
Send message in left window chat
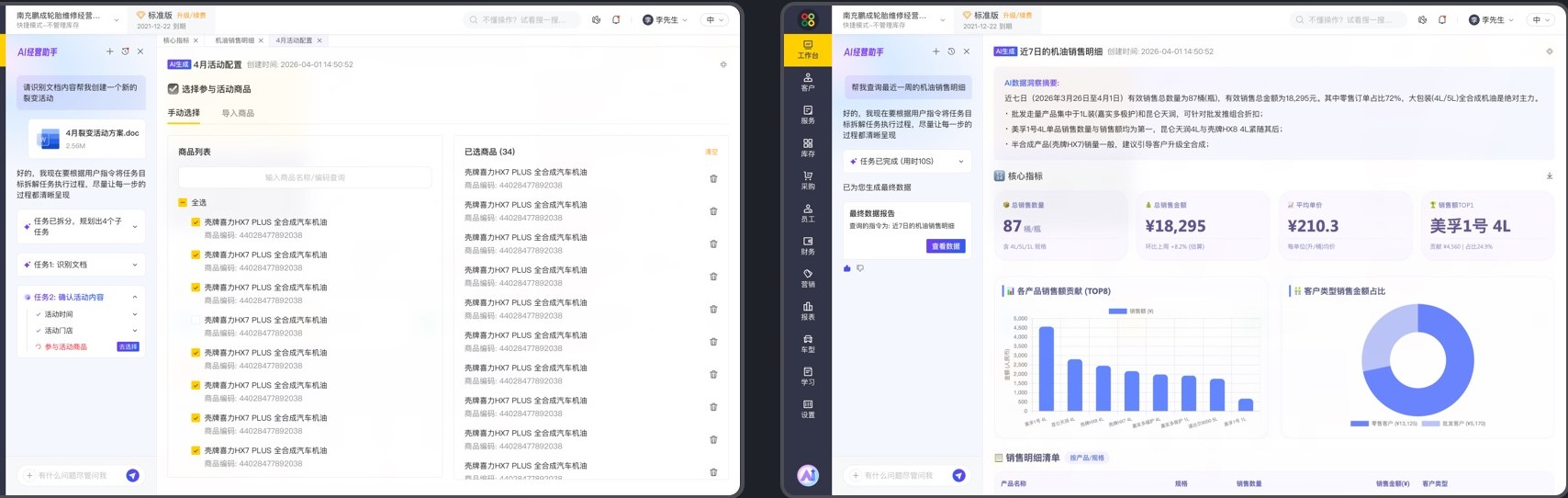click(133, 475)
